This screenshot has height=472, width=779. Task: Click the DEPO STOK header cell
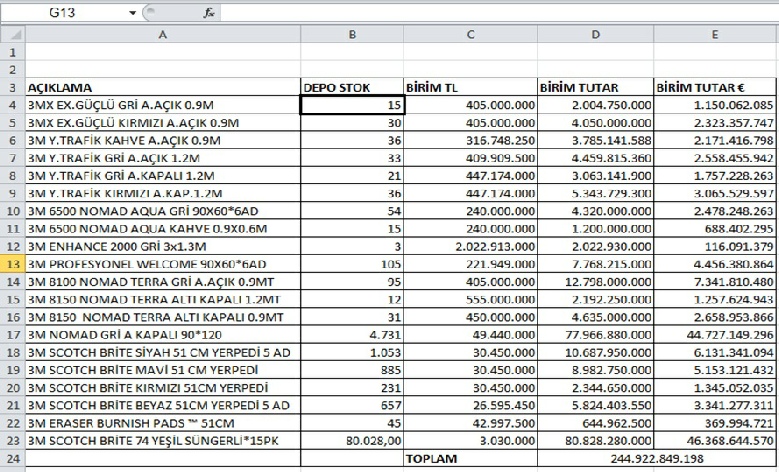pos(352,87)
